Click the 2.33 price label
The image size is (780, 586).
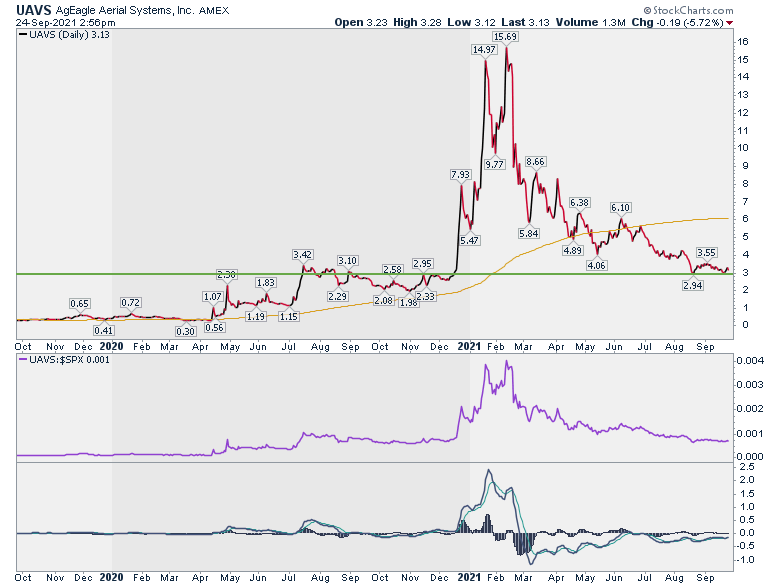tap(425, 296)
